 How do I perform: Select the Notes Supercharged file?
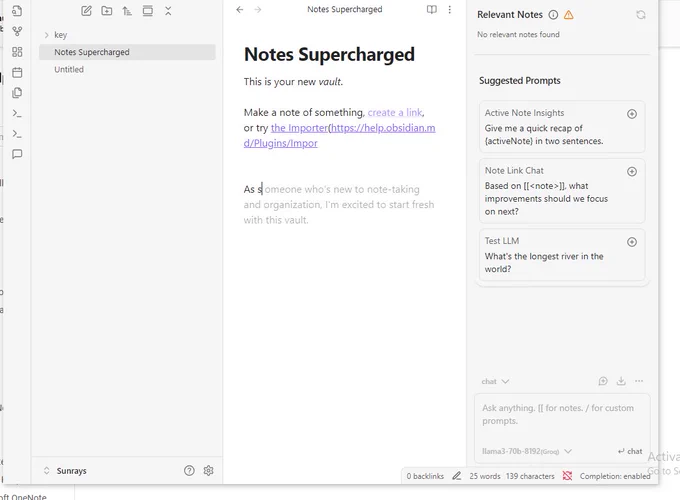click(127, 52)
